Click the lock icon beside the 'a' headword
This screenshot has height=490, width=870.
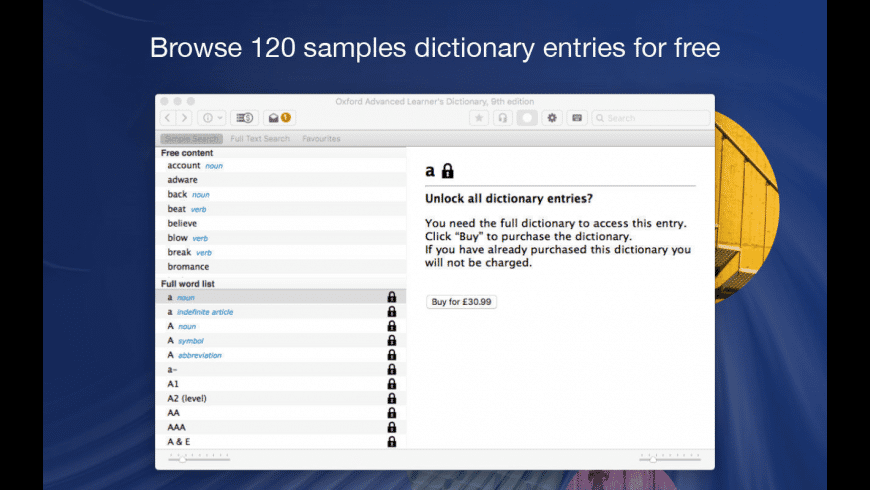coord(447,171)
